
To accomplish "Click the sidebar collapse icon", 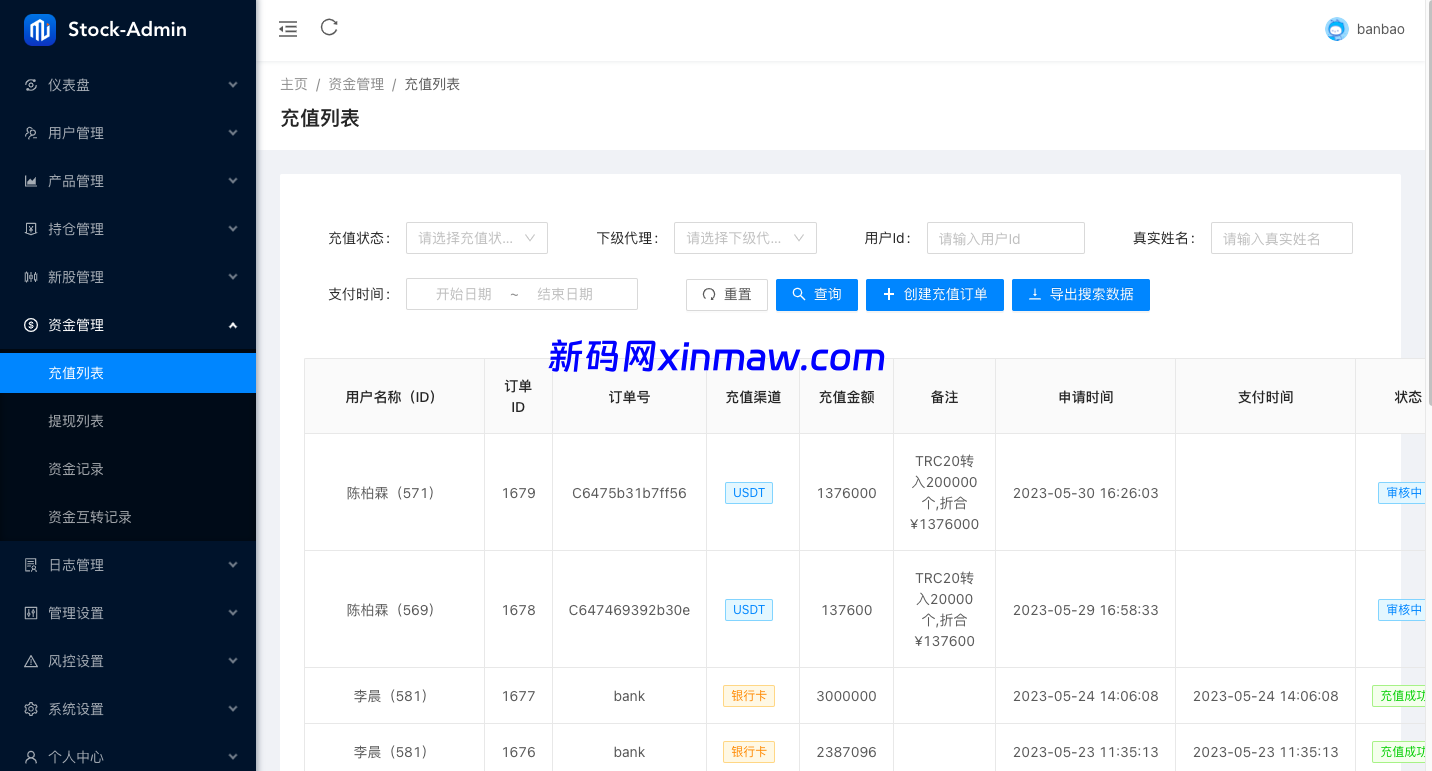I will point(288,29).
